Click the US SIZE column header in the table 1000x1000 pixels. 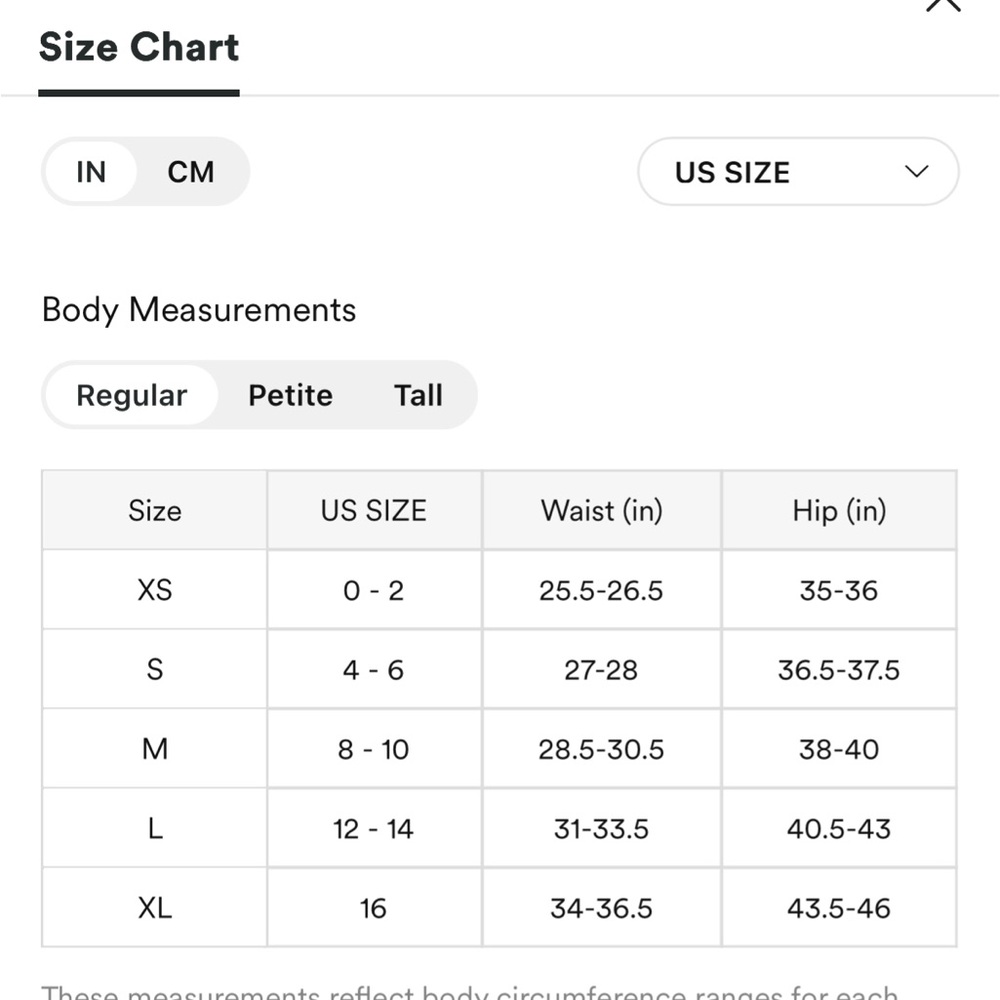(x=373, y=511)
